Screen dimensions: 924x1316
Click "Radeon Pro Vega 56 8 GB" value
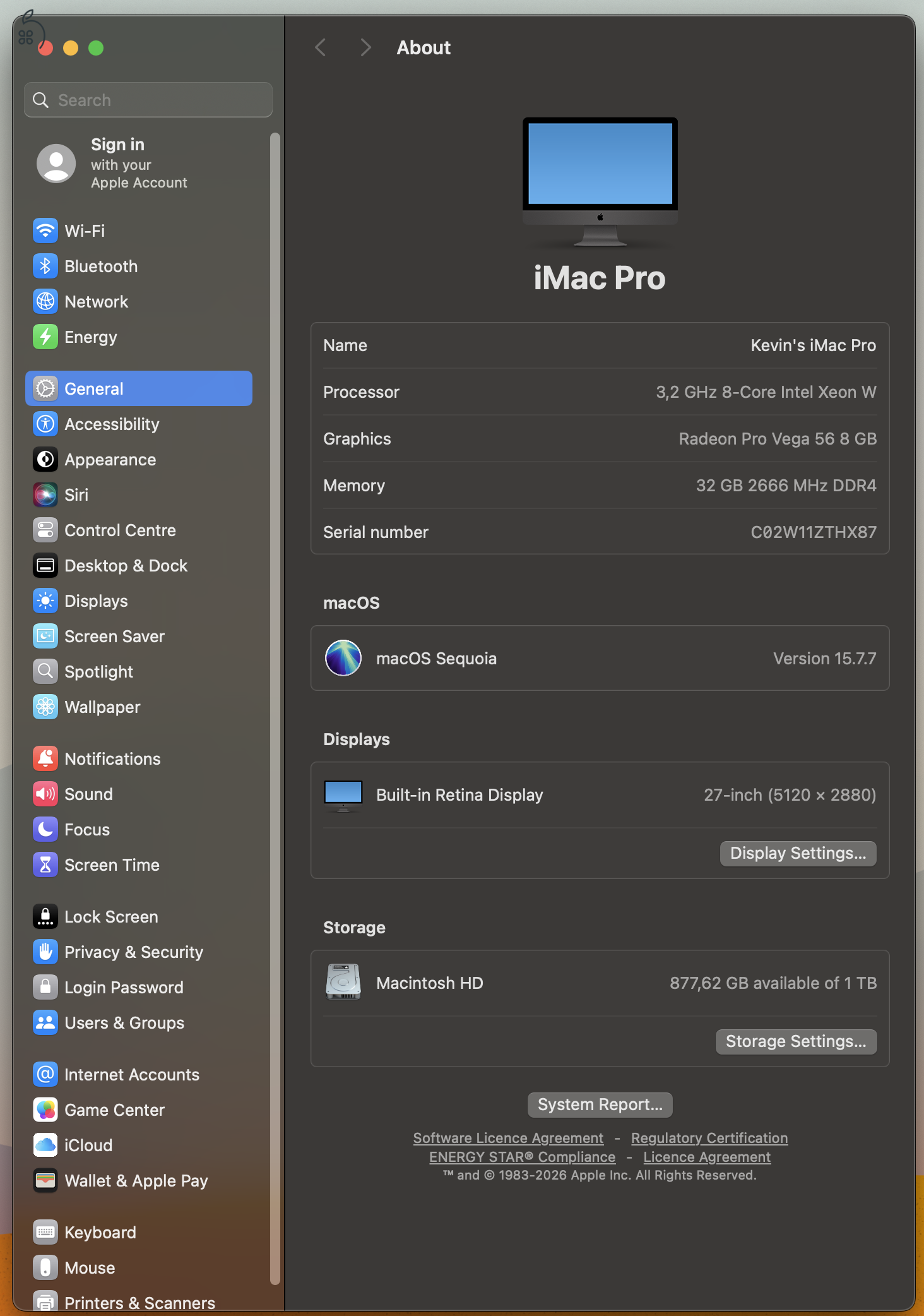(x=778, y=439)
